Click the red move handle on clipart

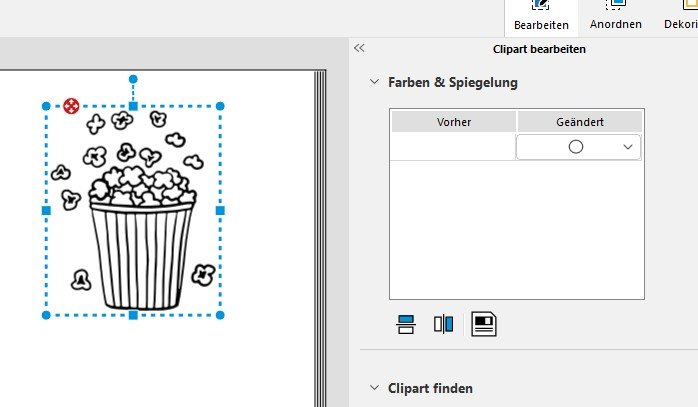71,106
